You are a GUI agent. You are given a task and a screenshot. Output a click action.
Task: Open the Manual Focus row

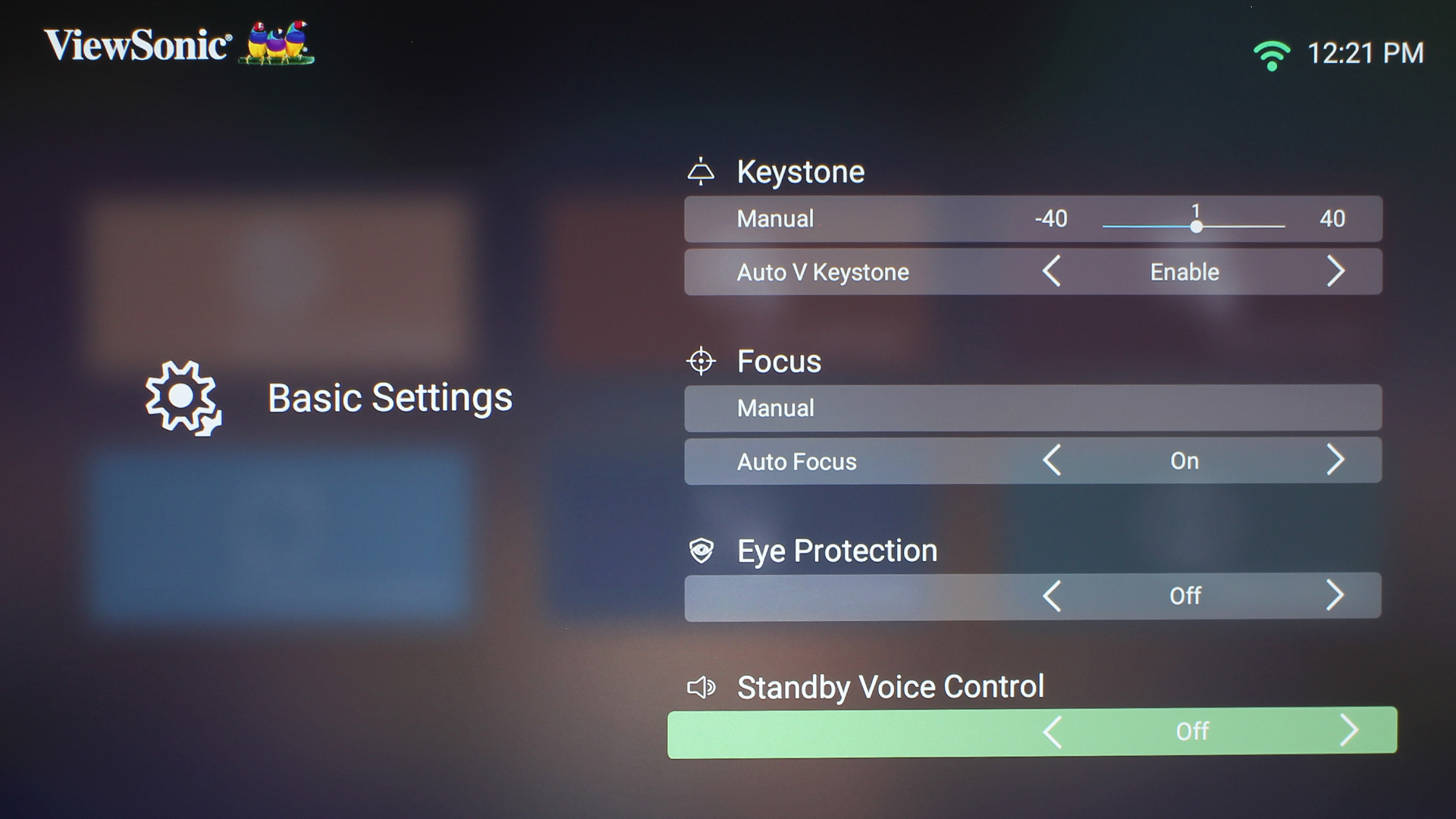1033,408
